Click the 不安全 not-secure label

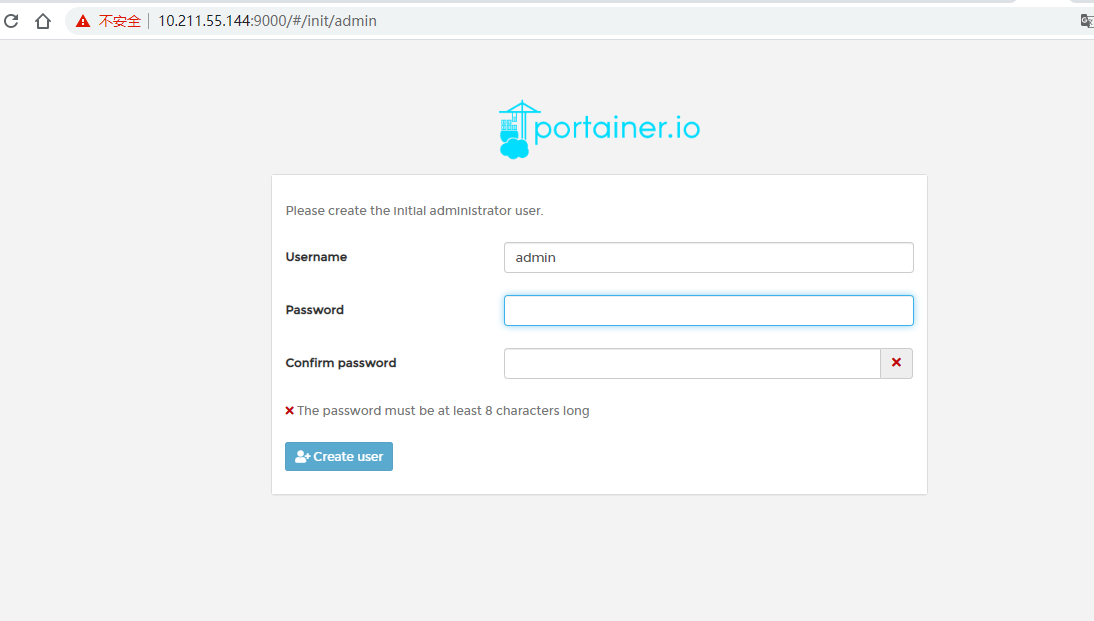tap(120, 21)
